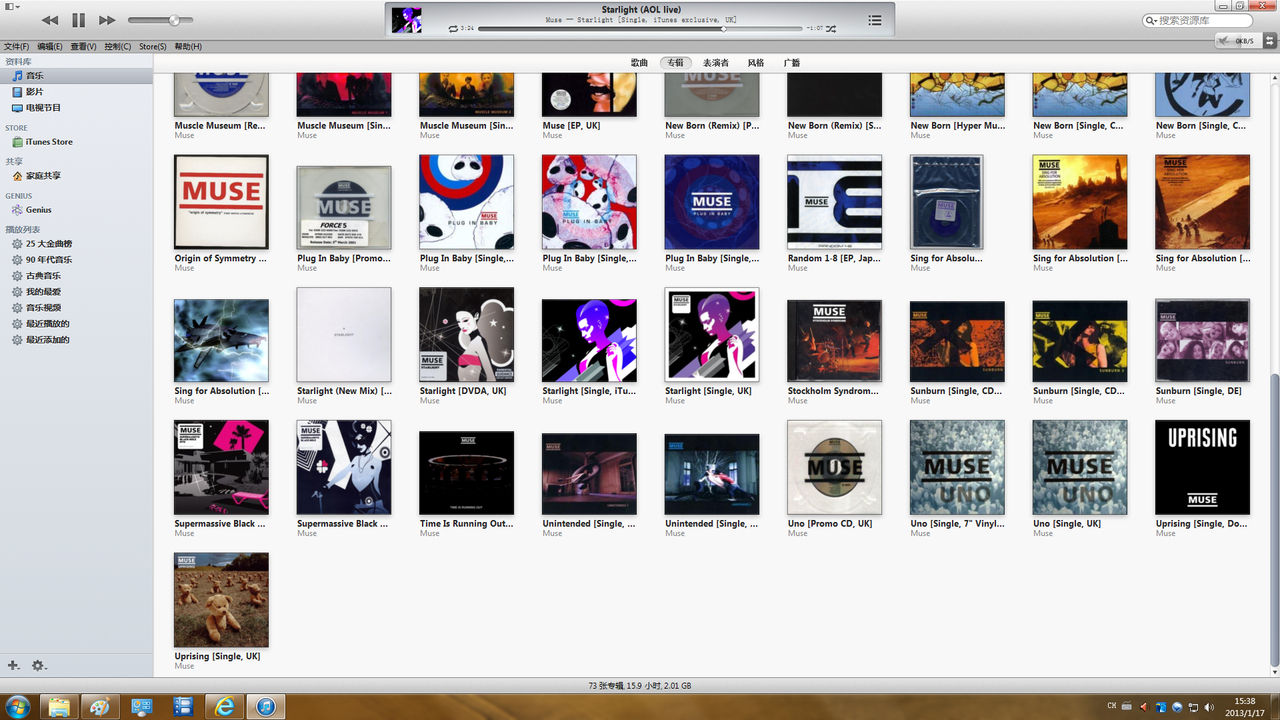
Task: Open the 控制(C) menu
Action: pos(118,46)
